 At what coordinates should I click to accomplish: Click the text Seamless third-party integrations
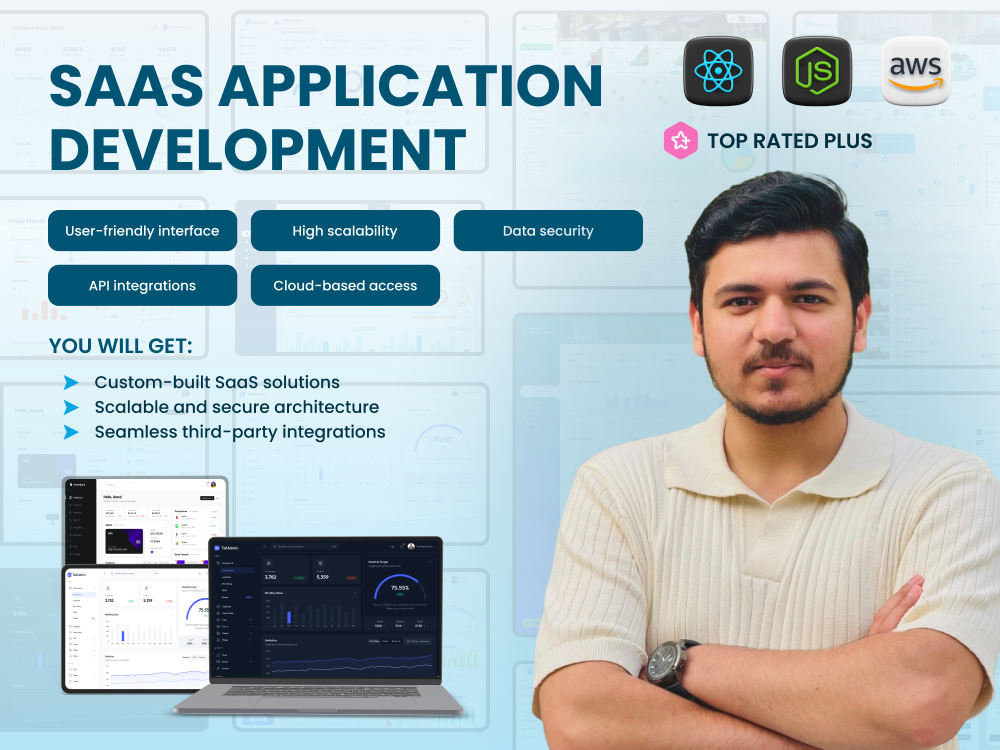(240, 432)
